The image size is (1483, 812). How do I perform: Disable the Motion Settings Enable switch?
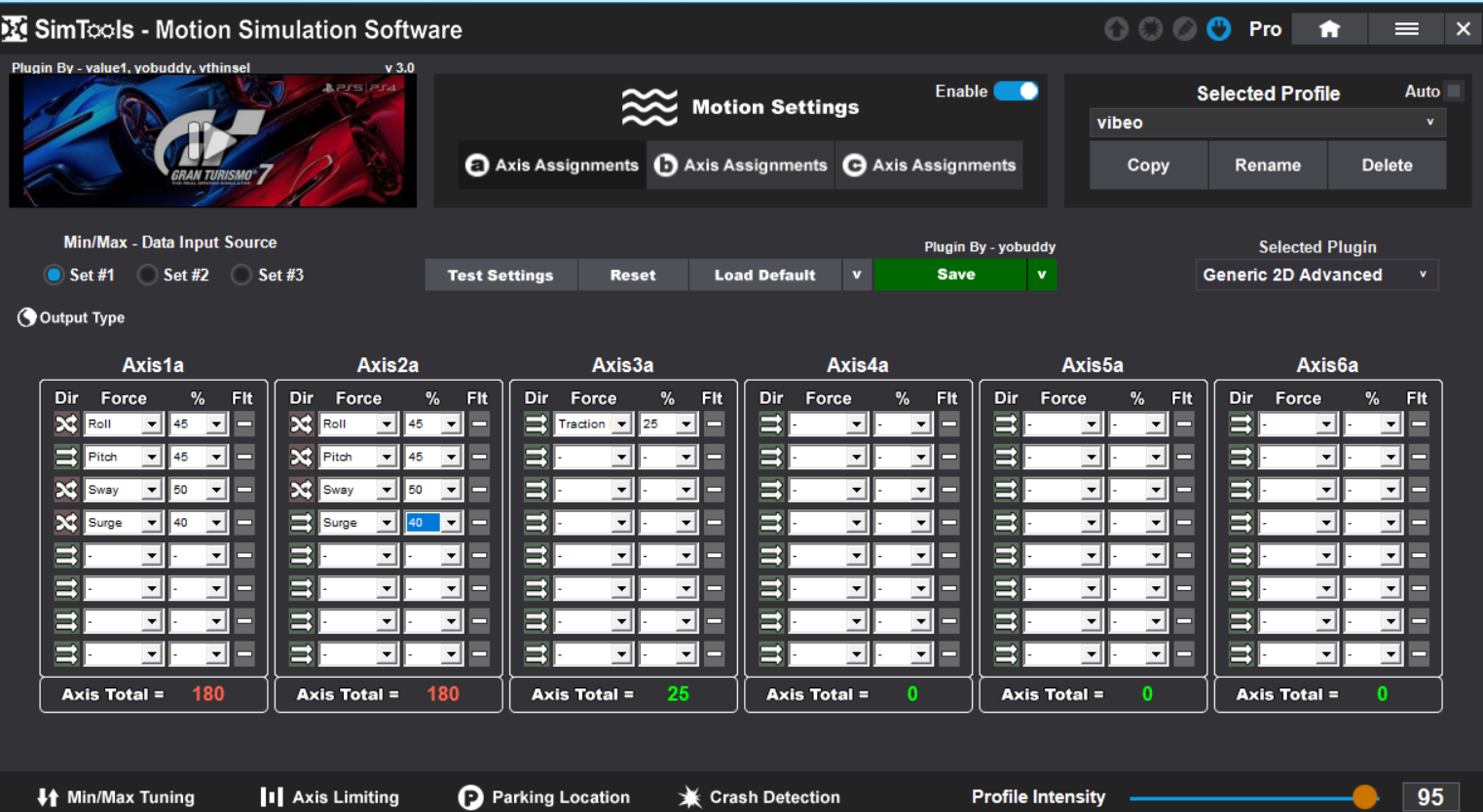pyautogui.click(x=1016, y=92)
